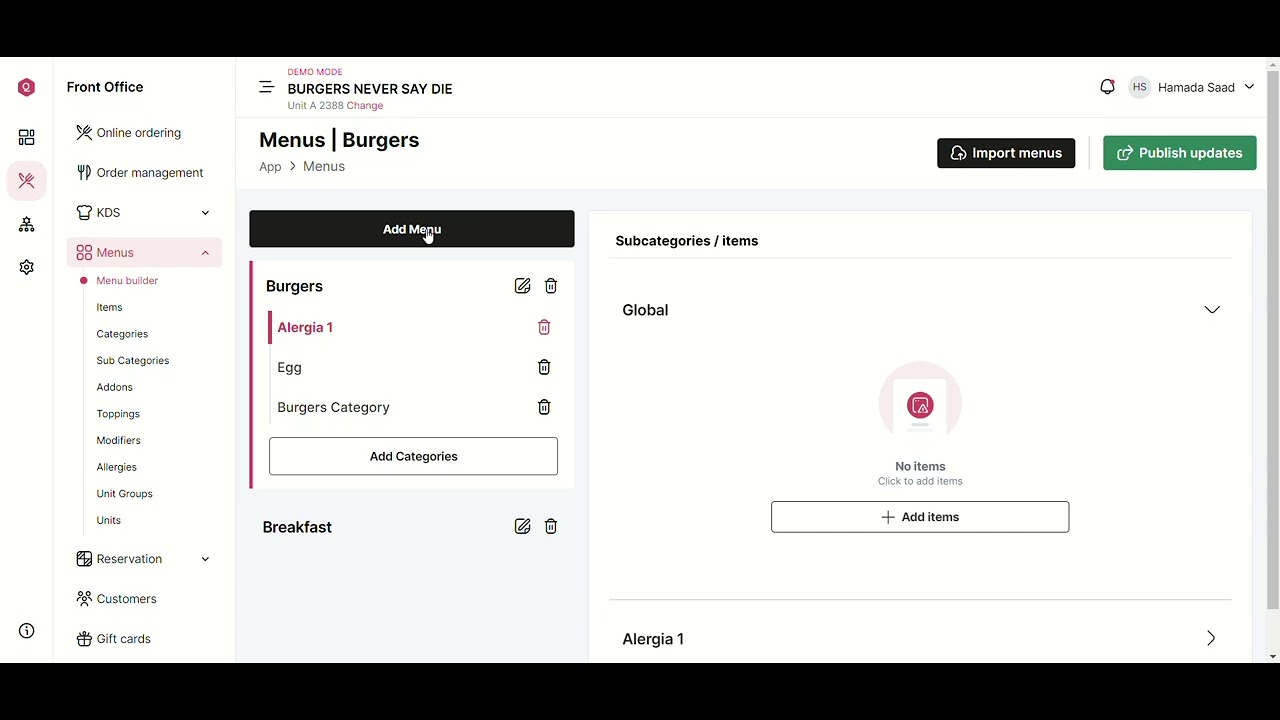Click the Change unit link

365,106
